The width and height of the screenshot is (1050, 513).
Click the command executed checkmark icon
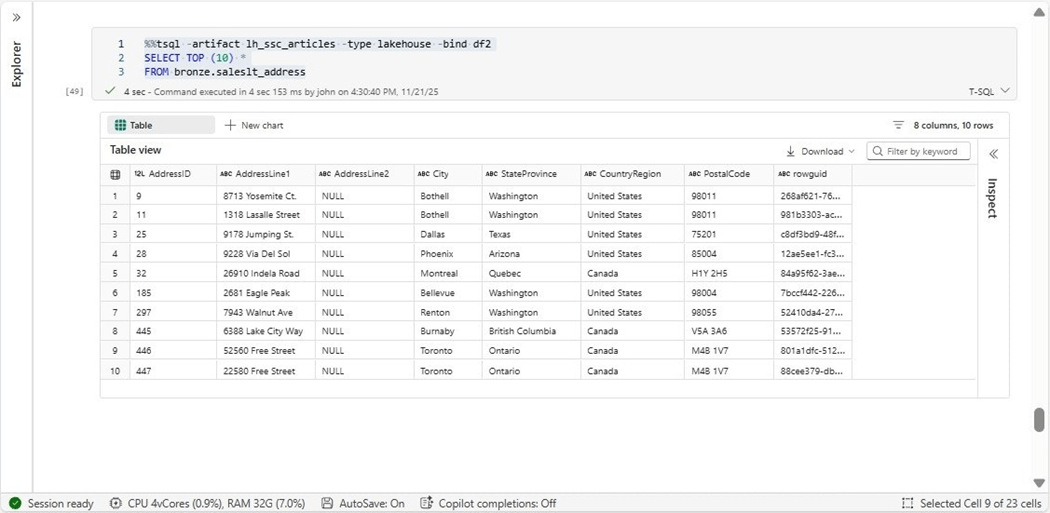110,91
